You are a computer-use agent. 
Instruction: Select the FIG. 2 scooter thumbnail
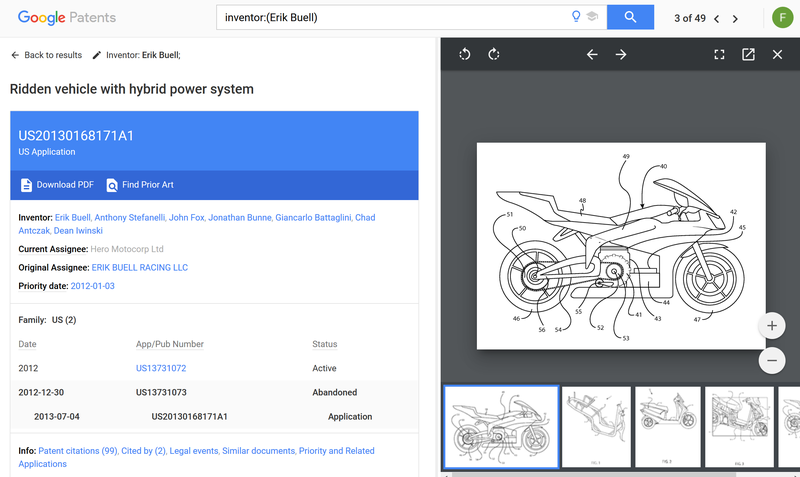point(668,427)
